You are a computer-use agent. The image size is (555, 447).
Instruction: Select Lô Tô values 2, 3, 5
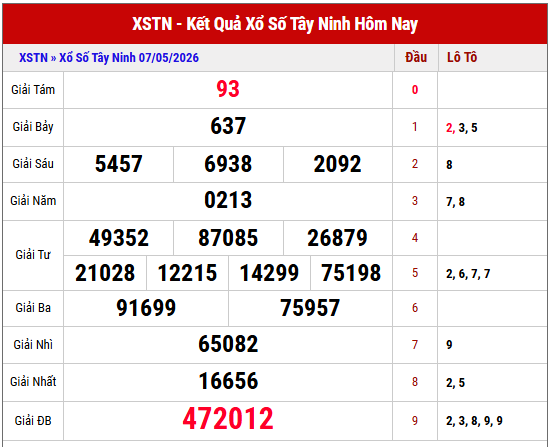point(462,128)
